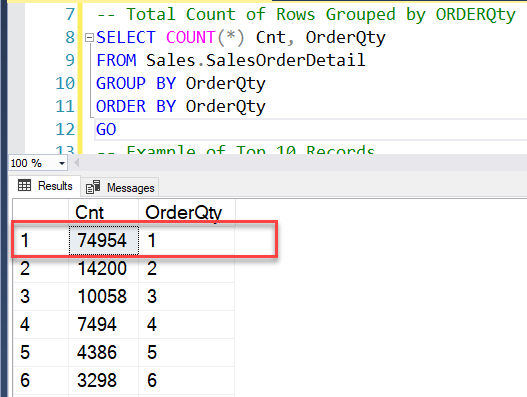Click the Cnt column header

[104, 212]
